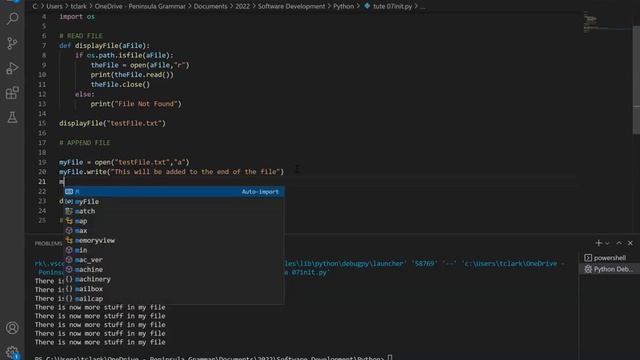Click the '# READ FILE' comment

(81, 36)
